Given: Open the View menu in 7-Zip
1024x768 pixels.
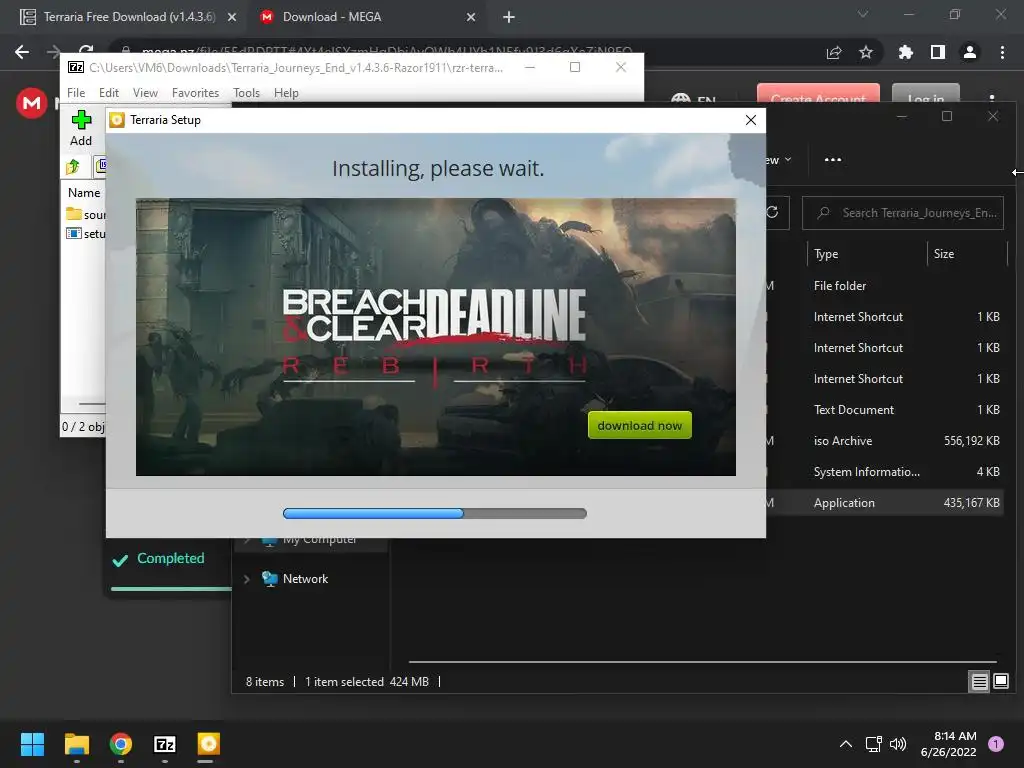Looking at the screenshot, I should pyautogui.click(x=145, y=93).
